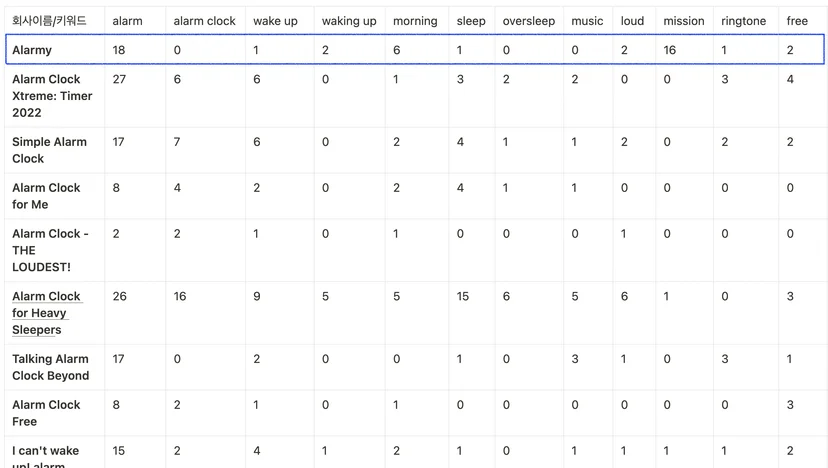Click Simple Alarm Clock's alarm value 17
This screenshot has width=828, height=468.
click(x=118, y=142)
